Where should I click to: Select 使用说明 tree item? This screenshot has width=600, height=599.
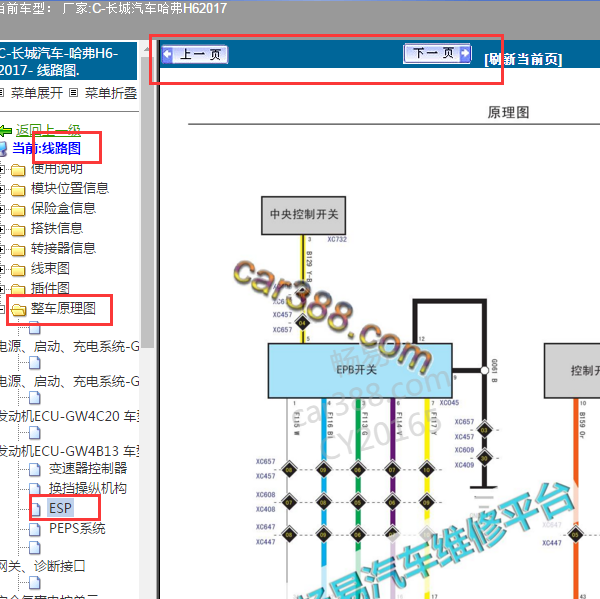click(x=57, y=168)
